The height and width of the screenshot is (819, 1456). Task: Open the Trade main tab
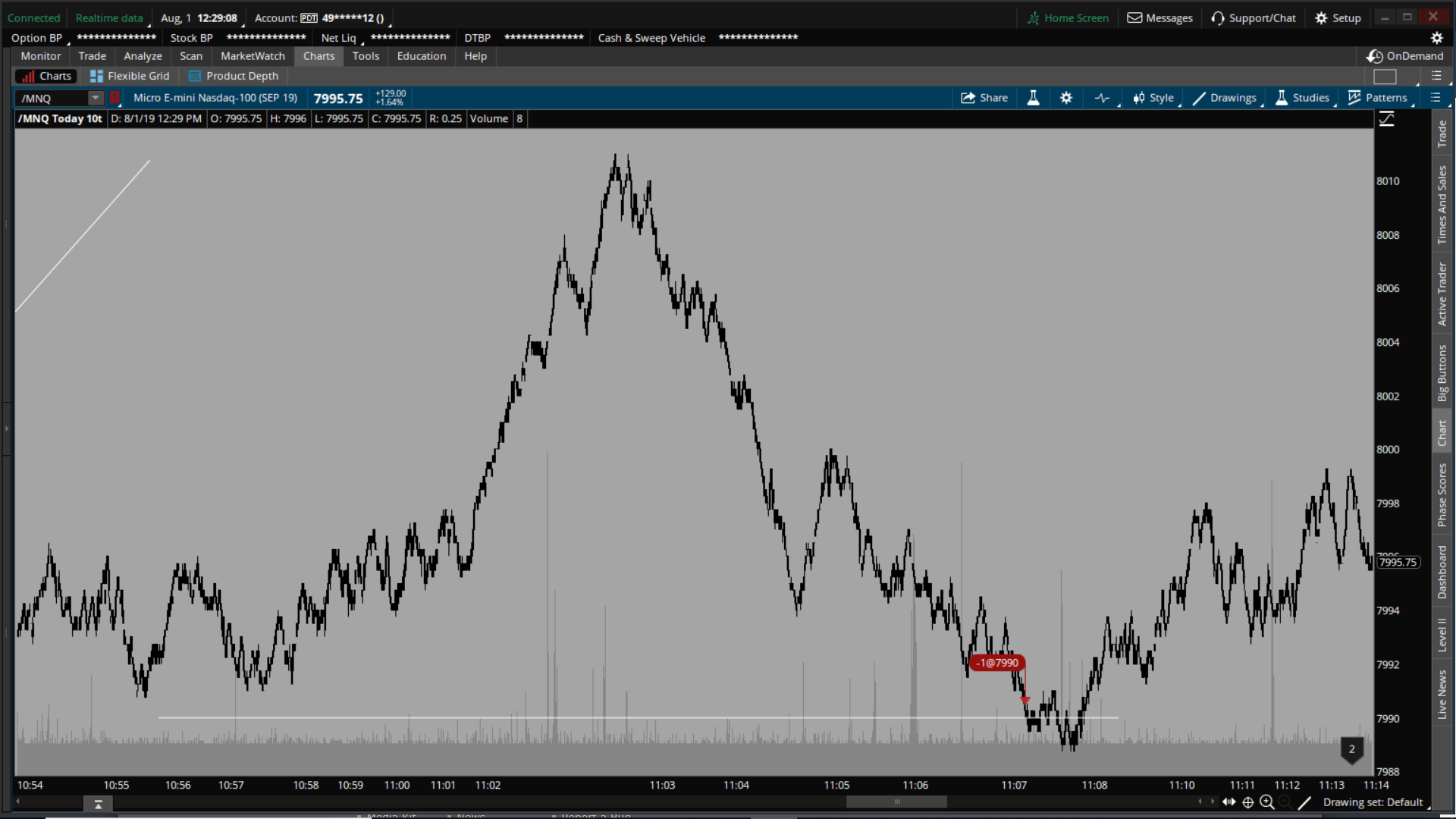93,56
